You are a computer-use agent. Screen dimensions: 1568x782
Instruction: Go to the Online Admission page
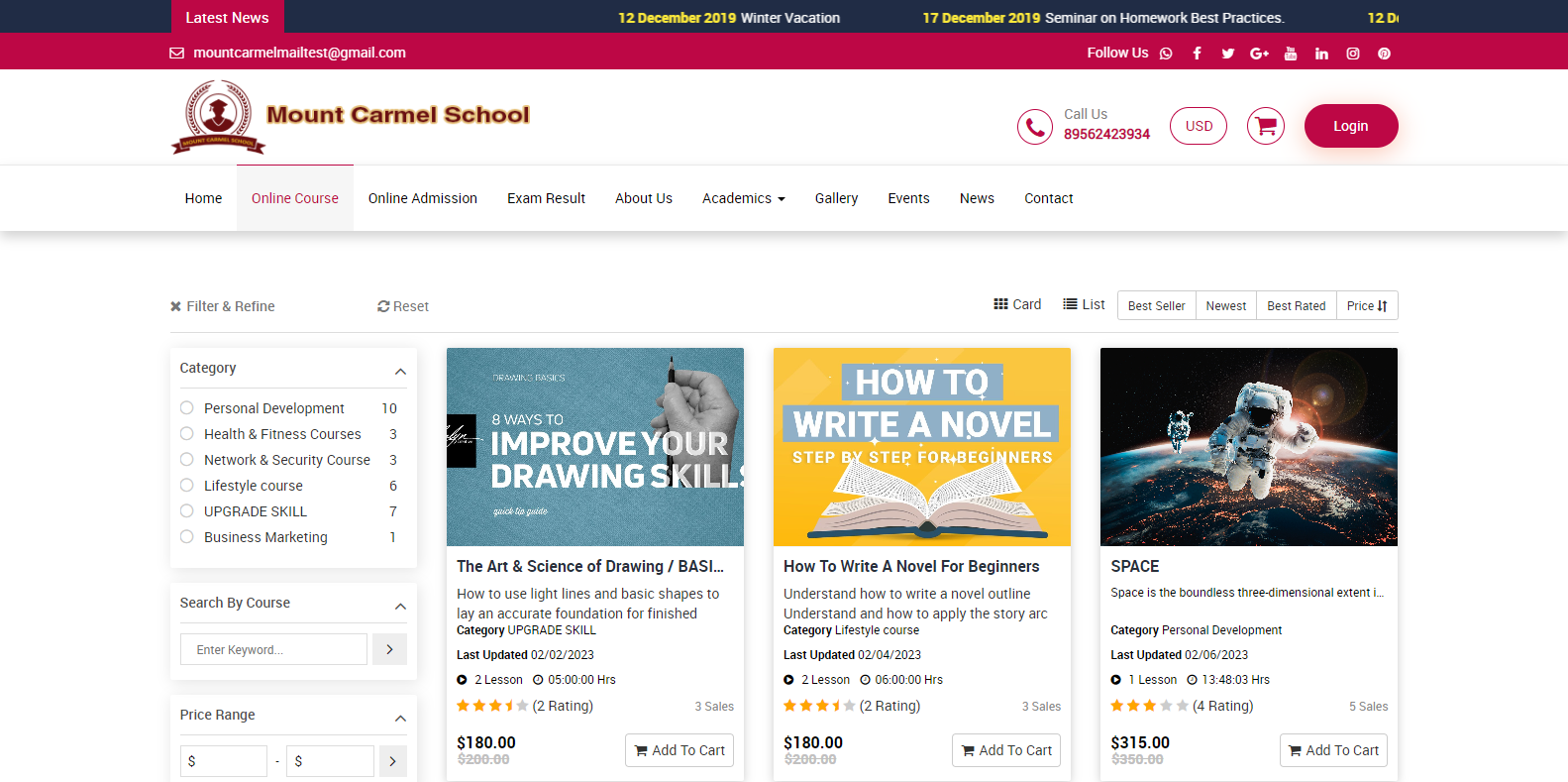(x=422, y=198)
